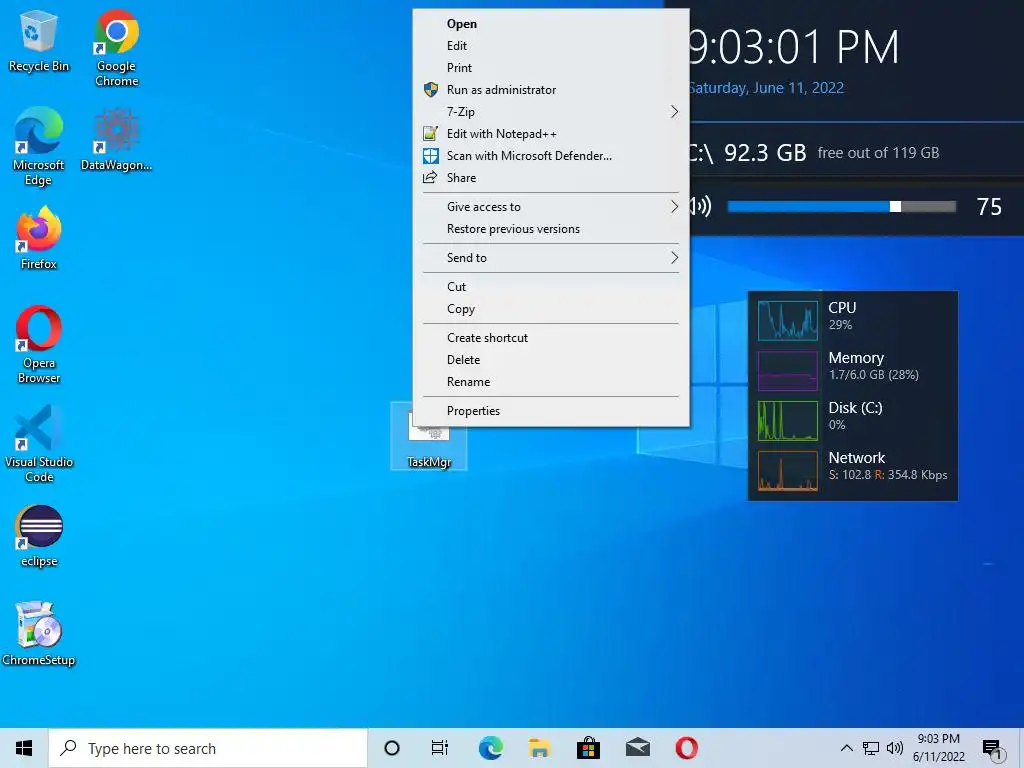Viewport: 1024px width, 768px height.
Task: Choose Print in the context menu
Action: pos(551,68)
